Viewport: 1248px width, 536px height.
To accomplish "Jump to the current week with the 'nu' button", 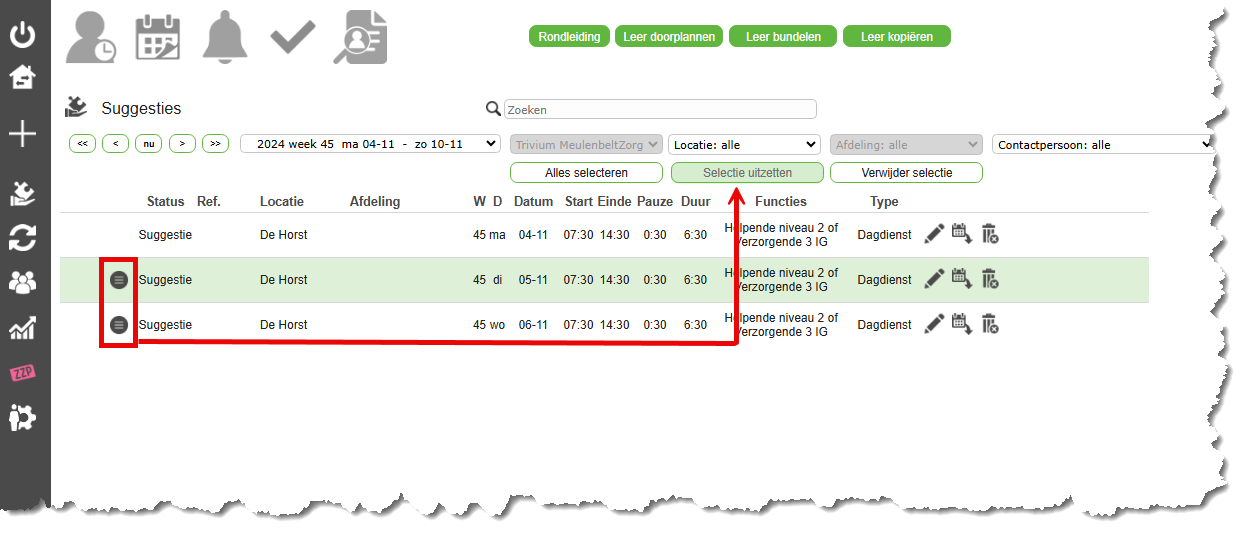I will [149, 144].
